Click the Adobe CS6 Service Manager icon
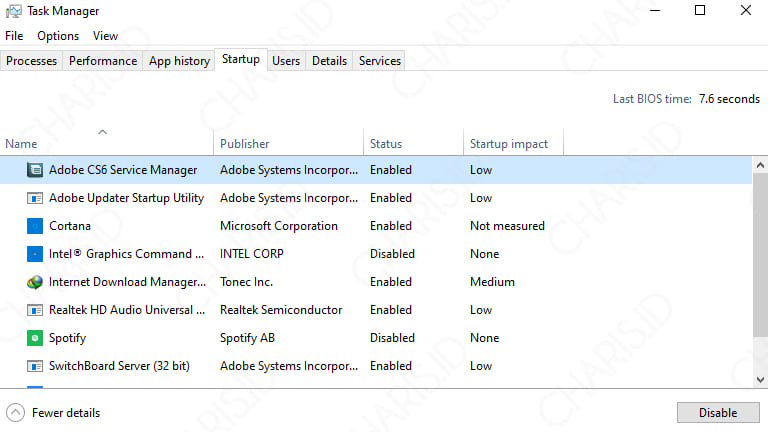The image size is (768, 432). coord(35,170)
